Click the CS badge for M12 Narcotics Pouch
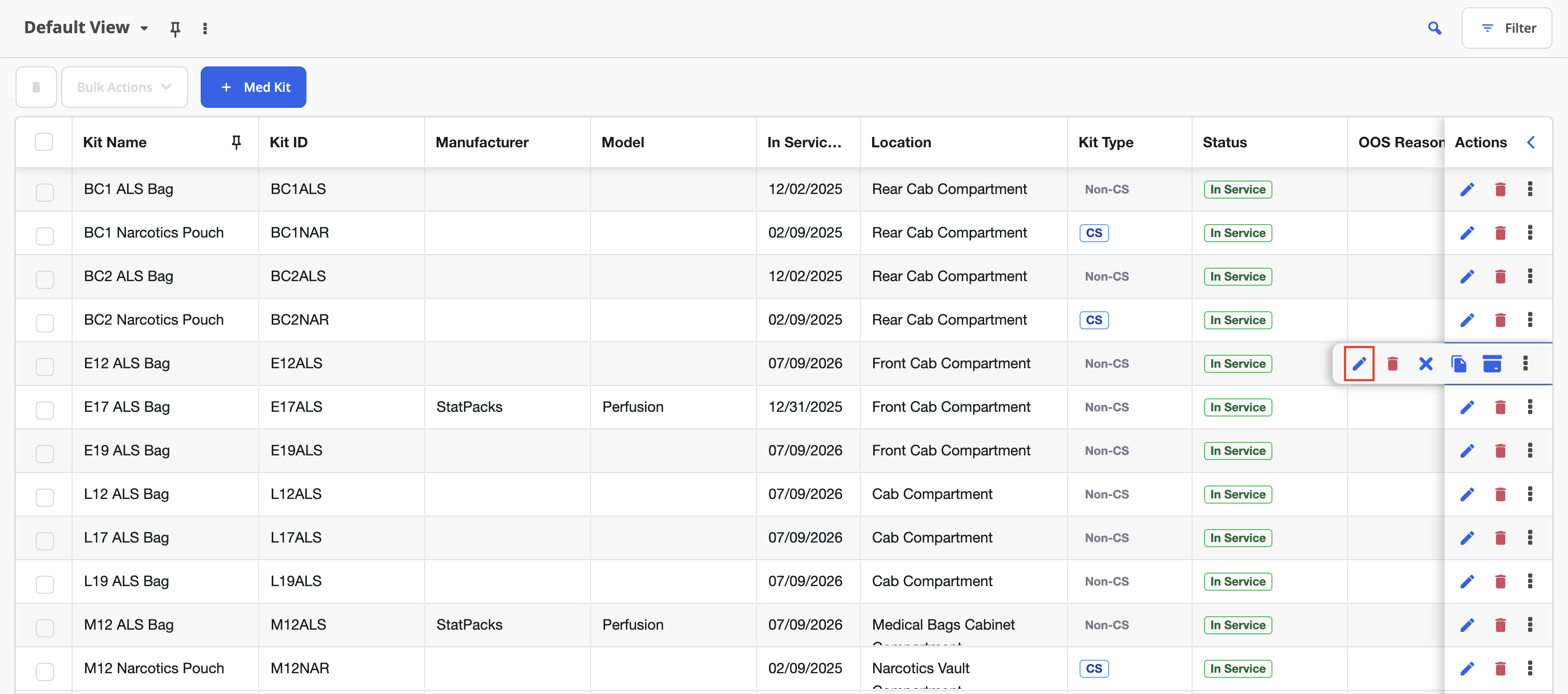 click(x=1094, y=669)
